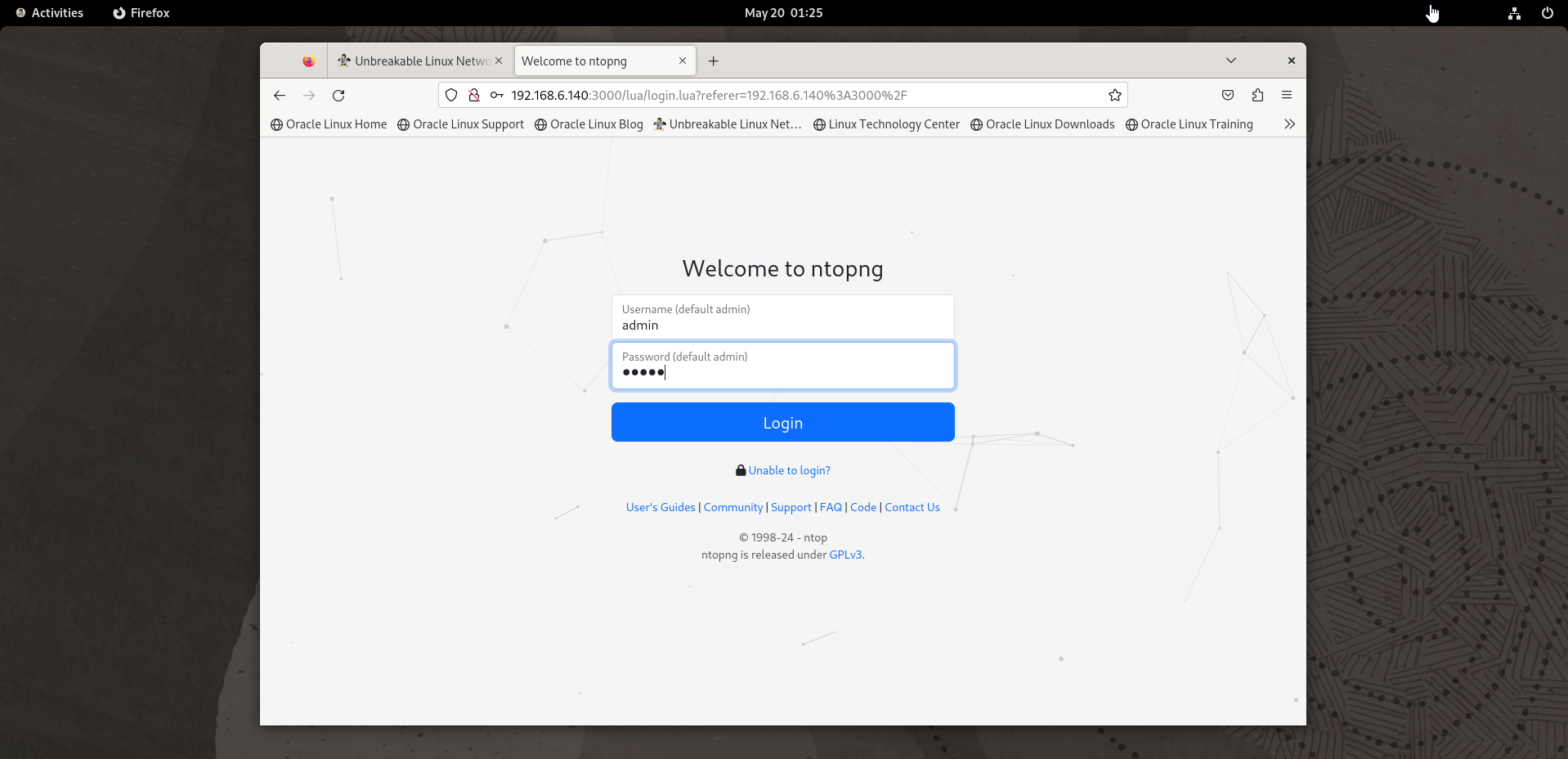This screenshot has height=759, width=1568.
Task: Open a new tab with the plus button
Action: pyautogui.click(x=713, y=61)
